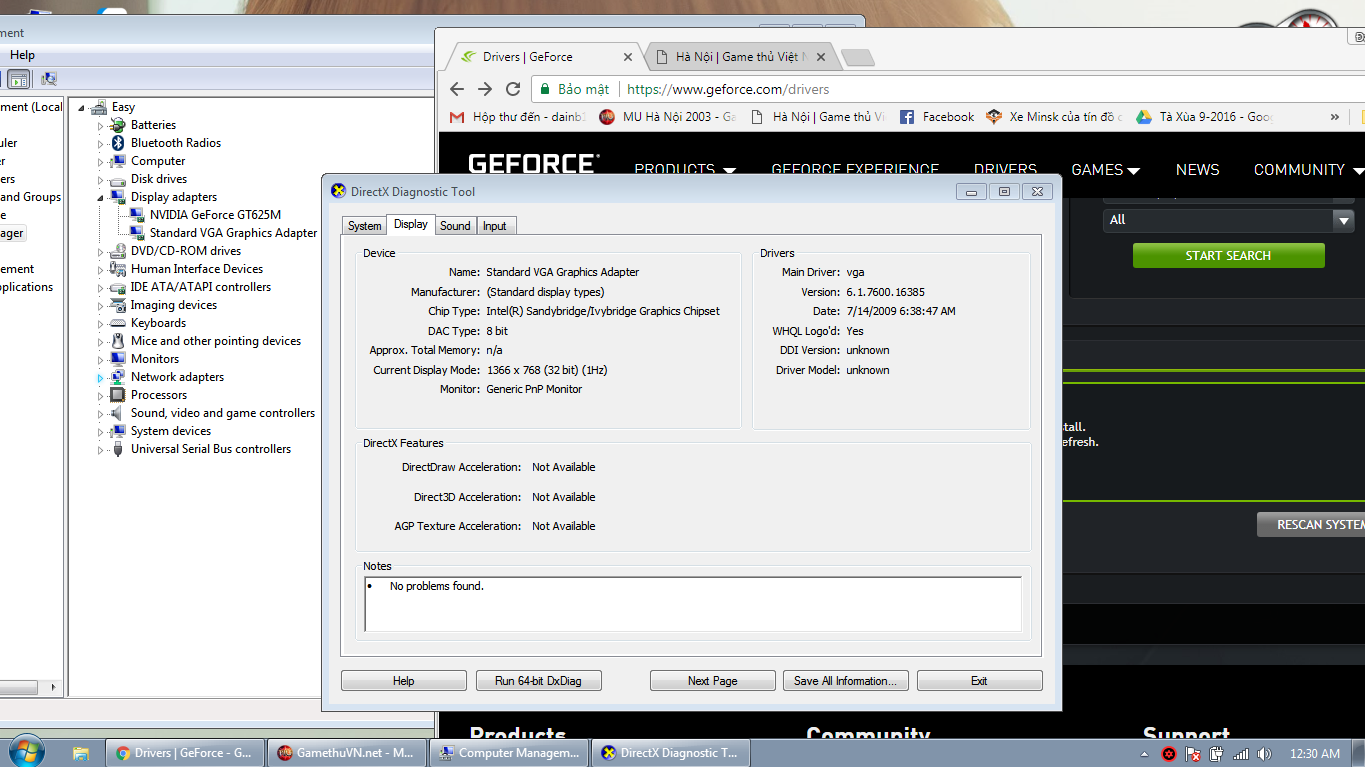1365x767 pixels.
Task: Click the Chrome address bar URL
Action: (728, 89)
